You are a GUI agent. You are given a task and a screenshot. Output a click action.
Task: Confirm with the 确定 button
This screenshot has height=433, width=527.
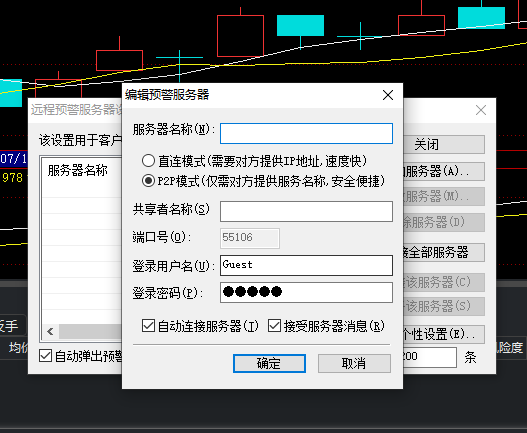click(x=269, y=363)
